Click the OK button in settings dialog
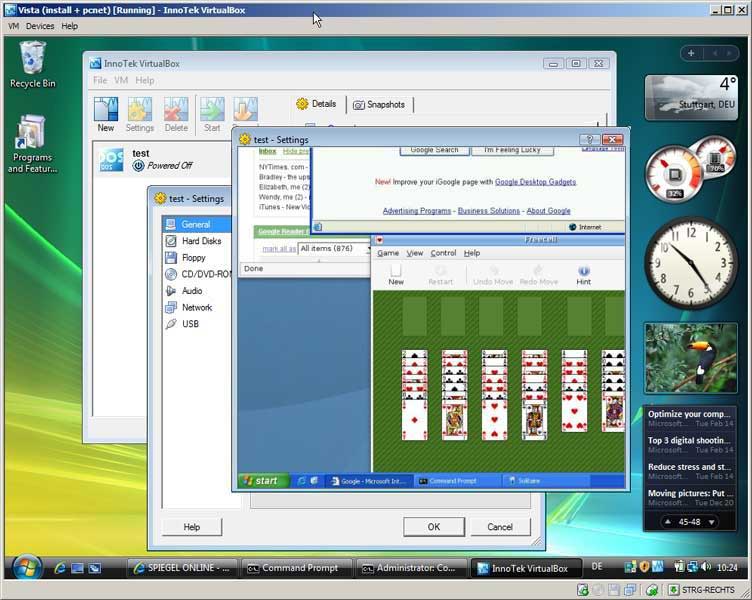This screenshot has height=600, width=752. [x=434, y=527]
